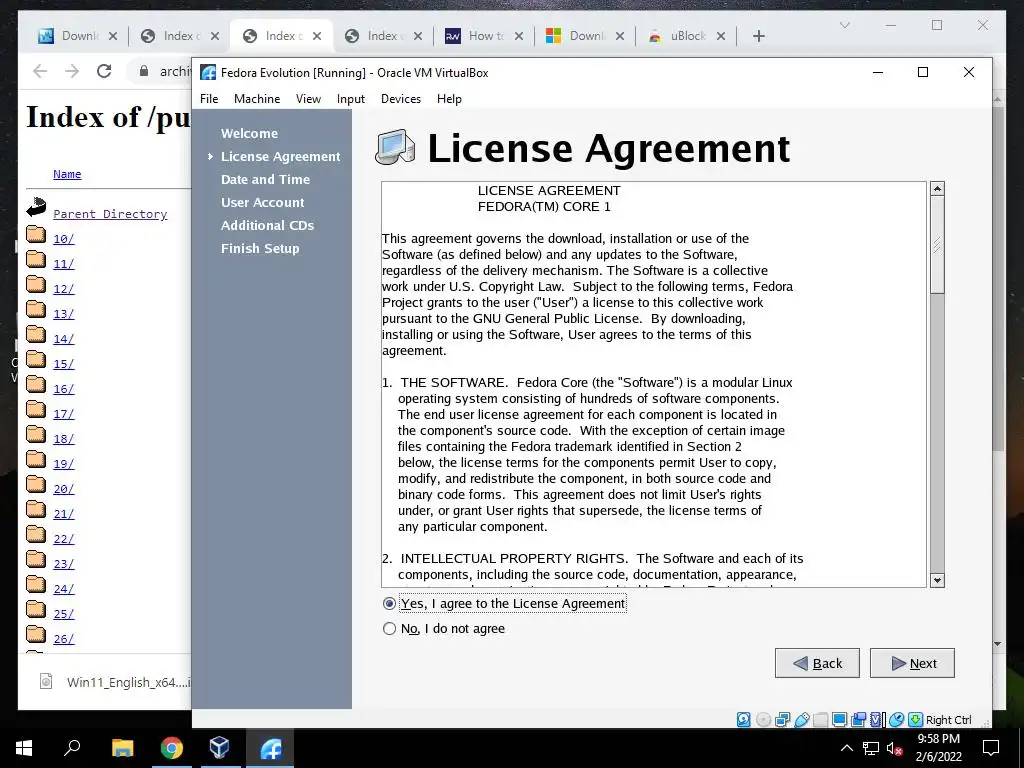Reload the Chrome page
This screenshot has height=768, width=1024.
point(104,71)
